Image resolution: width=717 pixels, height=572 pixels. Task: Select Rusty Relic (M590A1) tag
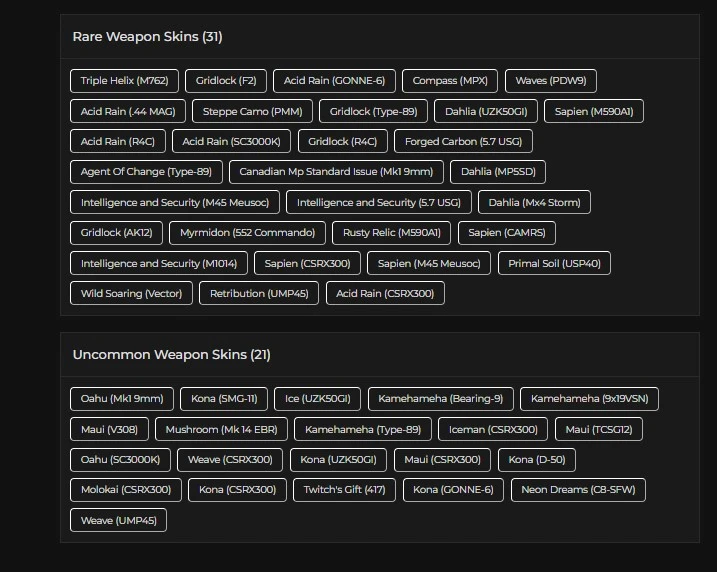tap(391, 233)
